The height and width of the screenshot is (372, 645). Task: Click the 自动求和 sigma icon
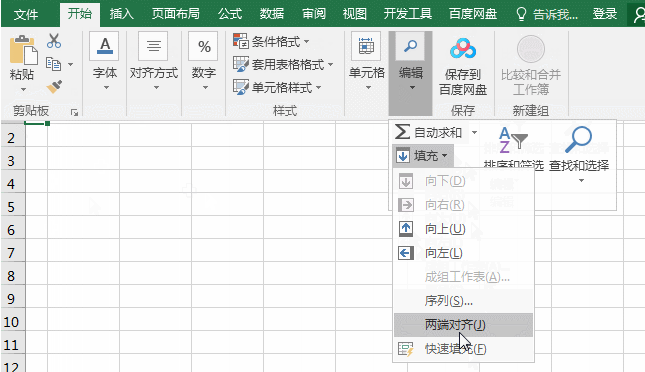pos(402,132)
